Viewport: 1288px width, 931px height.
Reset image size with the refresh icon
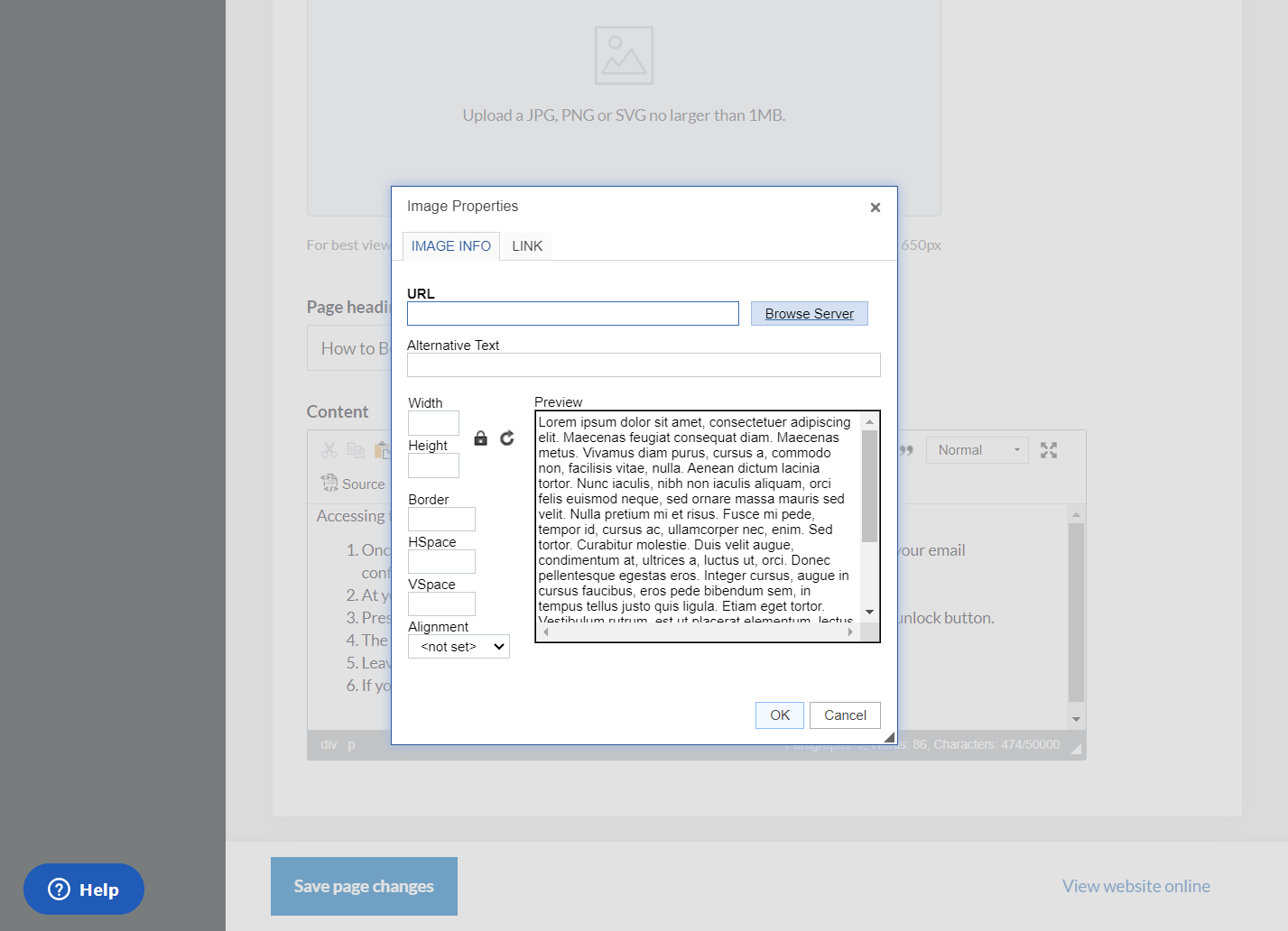point(507,438)
